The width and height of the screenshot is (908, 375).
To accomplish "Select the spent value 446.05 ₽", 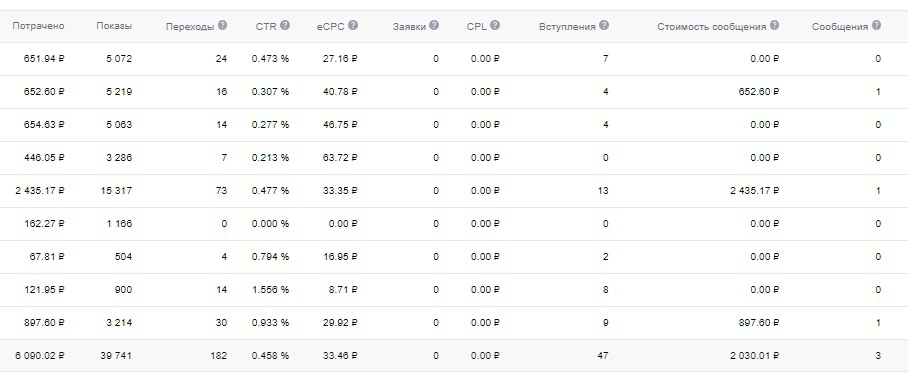I will 44,157.
